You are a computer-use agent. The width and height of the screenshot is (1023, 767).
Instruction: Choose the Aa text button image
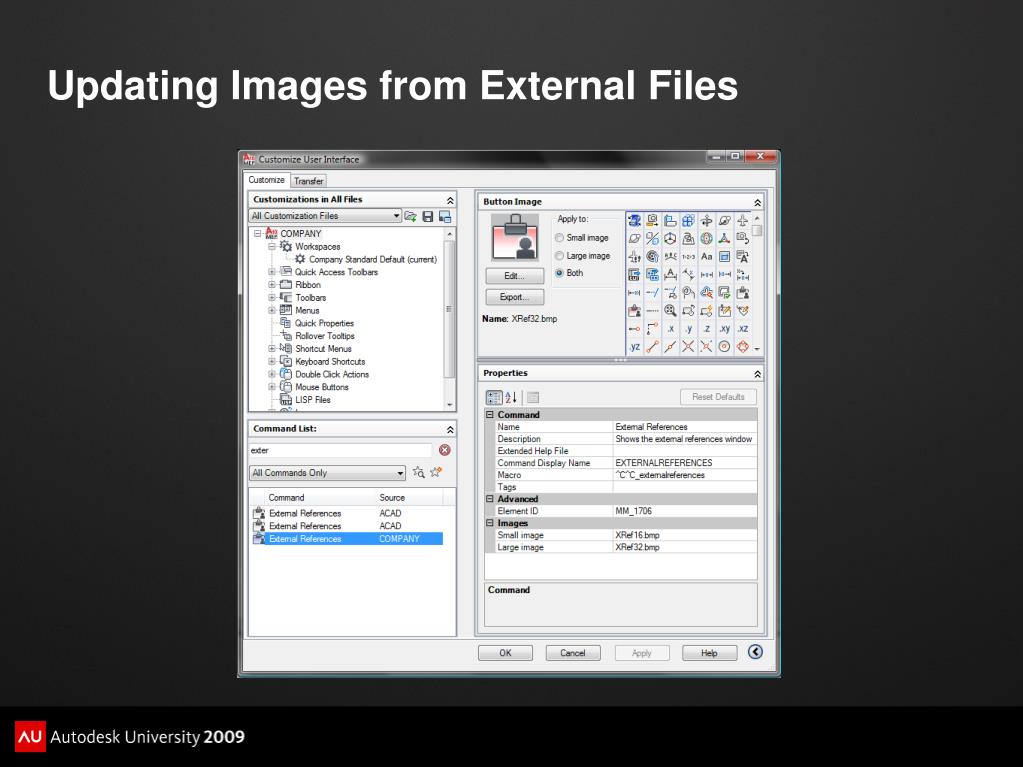pyautogui.click(x=707, y=257)
